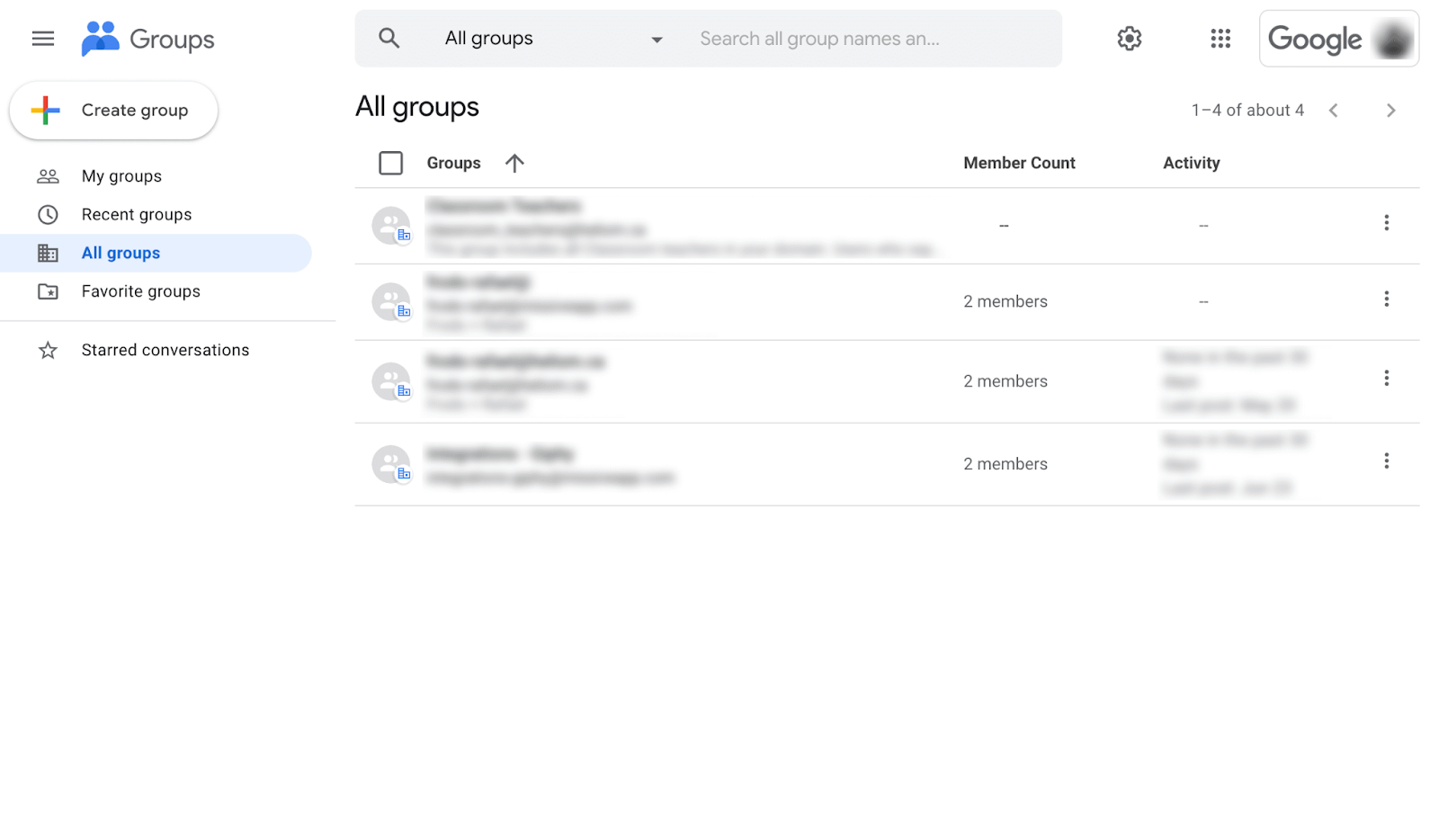Click the My groups people icon
The width and height of the screenshot is (1439, 840).
tap(48, 176)
